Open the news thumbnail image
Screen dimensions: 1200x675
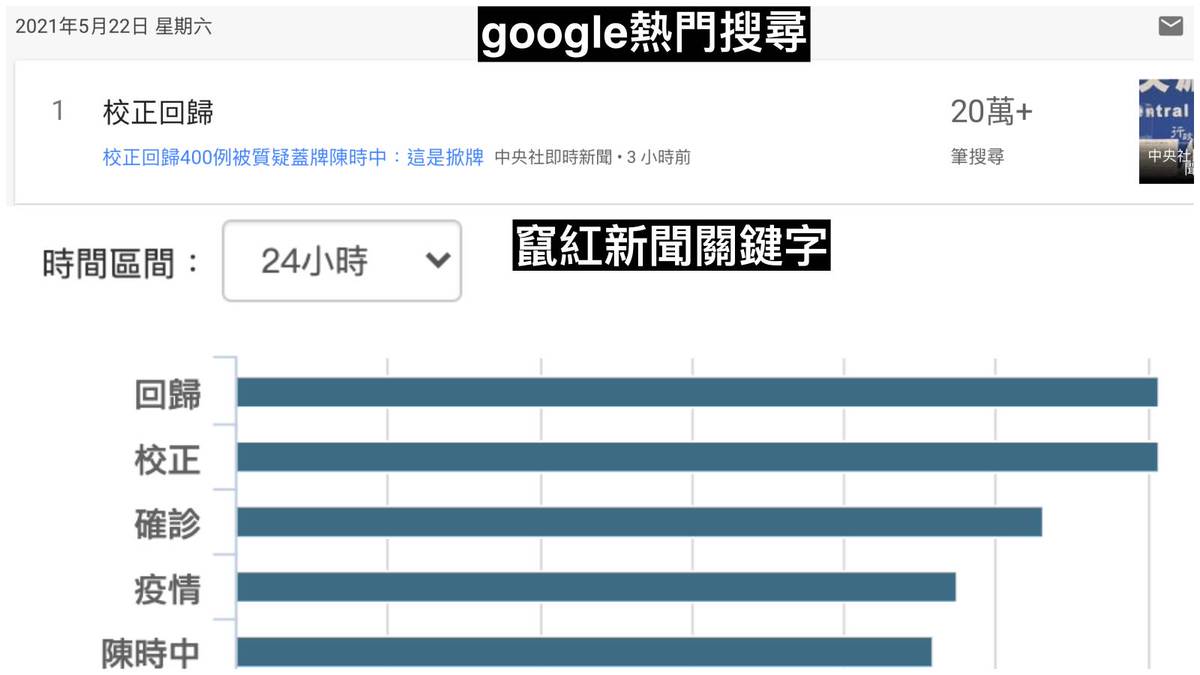[1166, 131]
